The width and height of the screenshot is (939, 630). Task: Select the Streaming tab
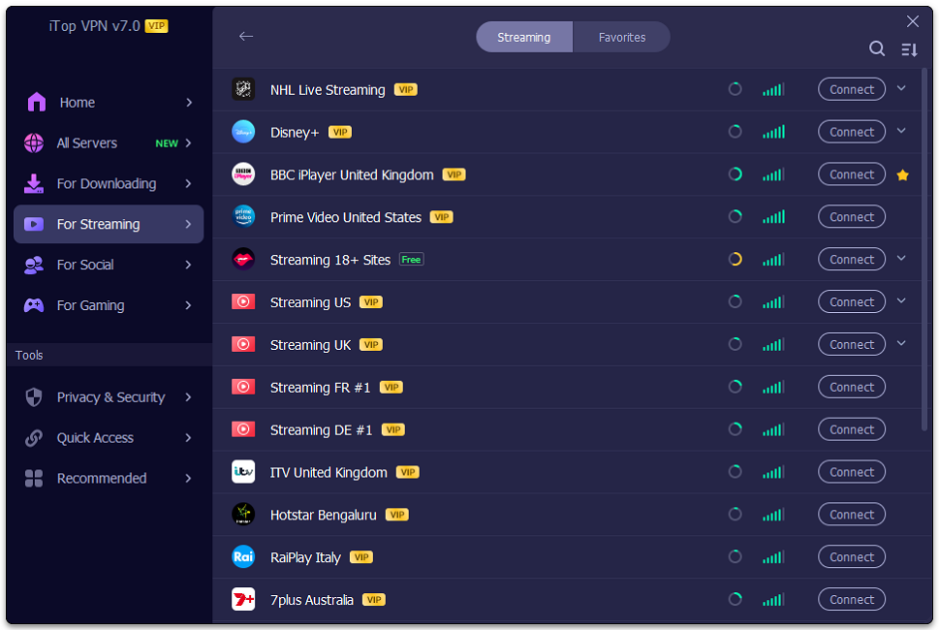524,37
